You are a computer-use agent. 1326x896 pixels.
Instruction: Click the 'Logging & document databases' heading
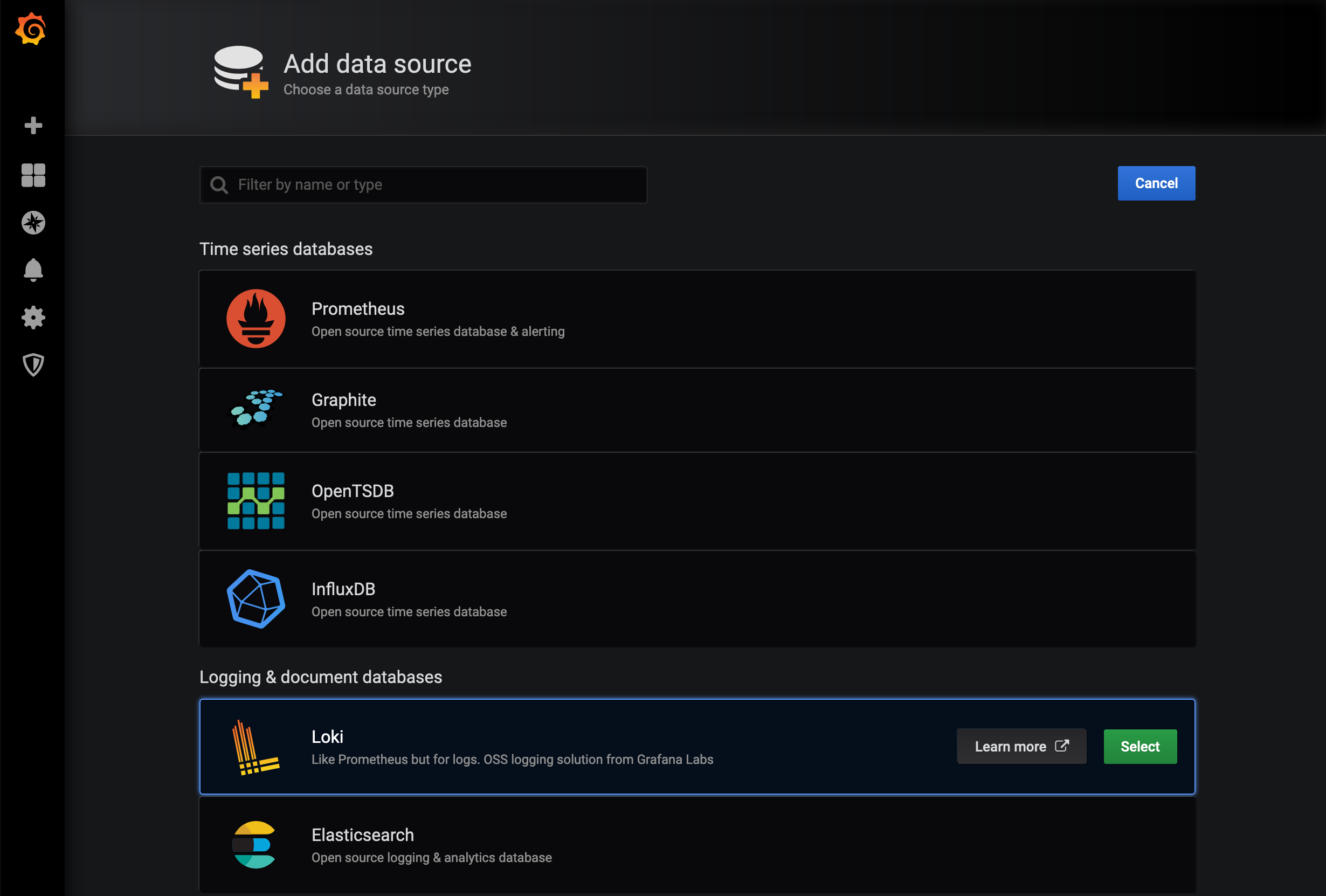(321, 678)
